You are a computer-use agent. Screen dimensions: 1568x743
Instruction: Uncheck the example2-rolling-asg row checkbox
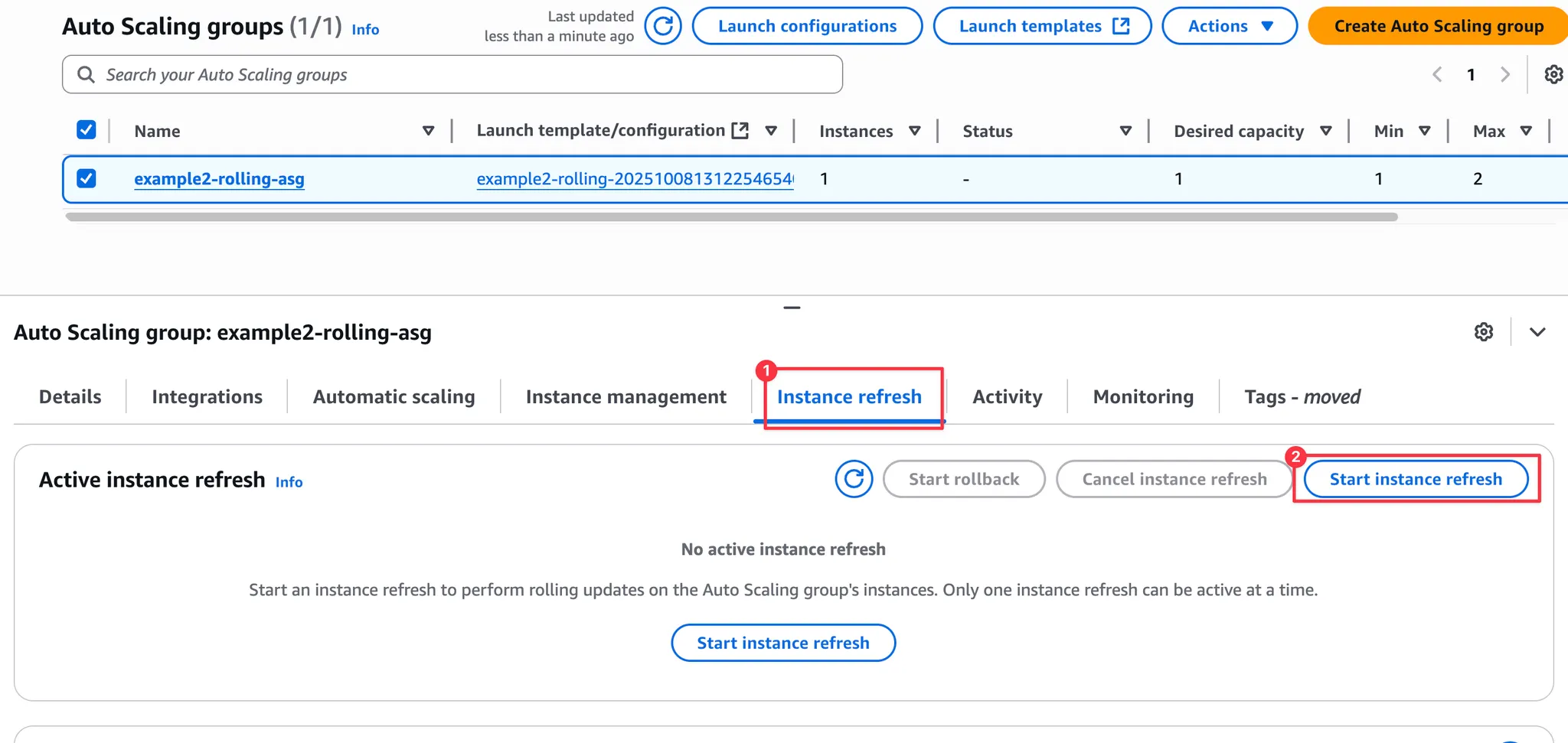pos(87,178)
